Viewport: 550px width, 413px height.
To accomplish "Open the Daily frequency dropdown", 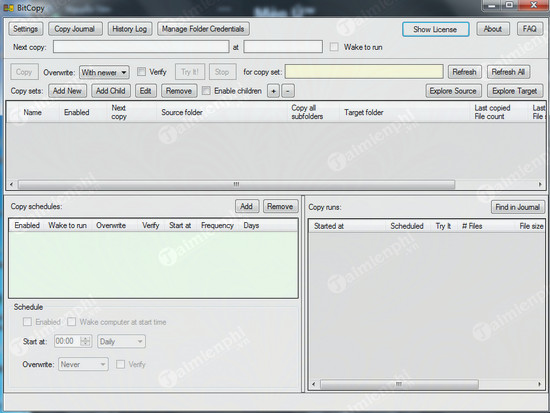I will pyautogui.click(x=121, y=341).
